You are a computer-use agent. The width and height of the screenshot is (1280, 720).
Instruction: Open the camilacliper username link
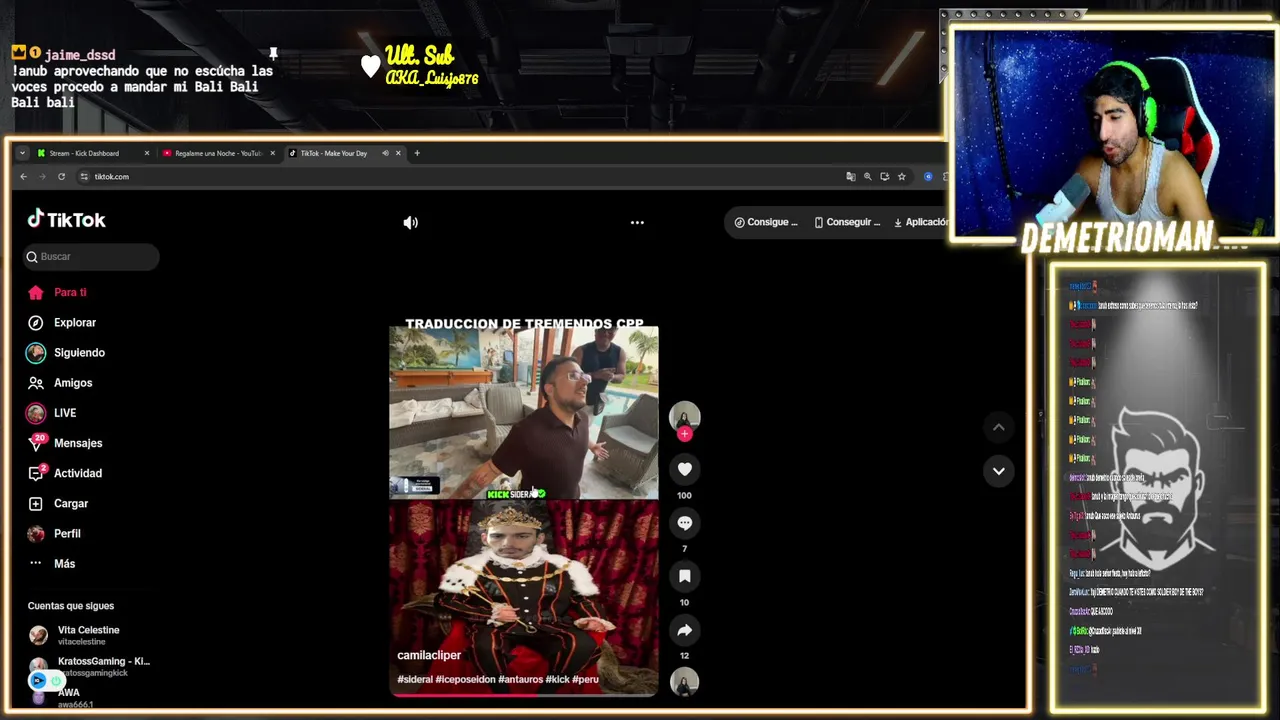(x=429, y=655)
